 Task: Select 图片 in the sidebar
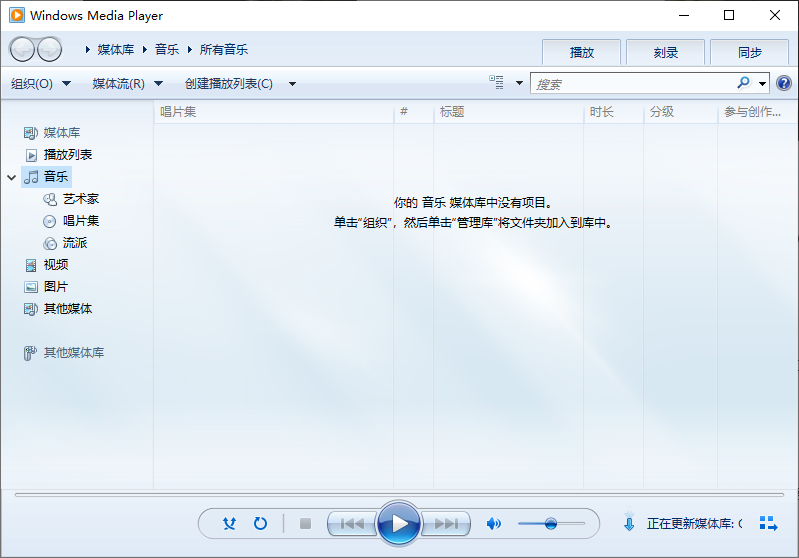pyautogui.click(x=46, y=287)
